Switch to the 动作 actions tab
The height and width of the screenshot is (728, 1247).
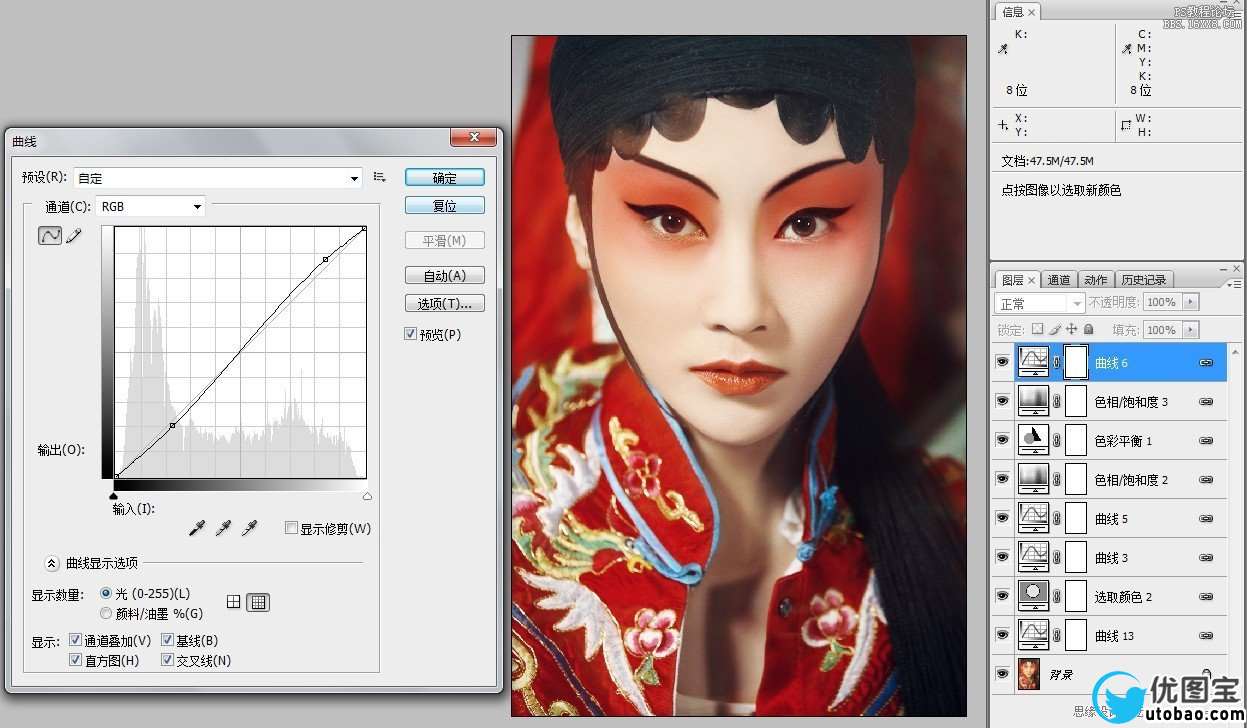(1096, 280)
